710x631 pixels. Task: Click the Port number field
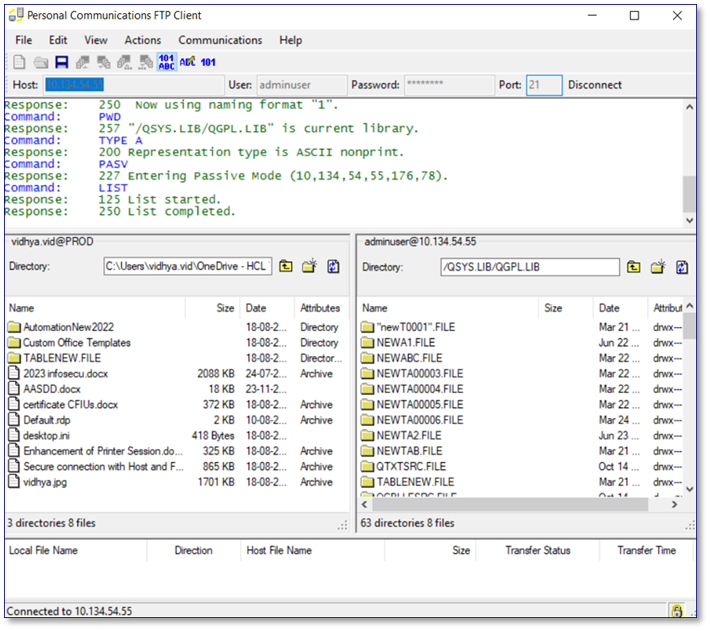click(x=544, y=85)
